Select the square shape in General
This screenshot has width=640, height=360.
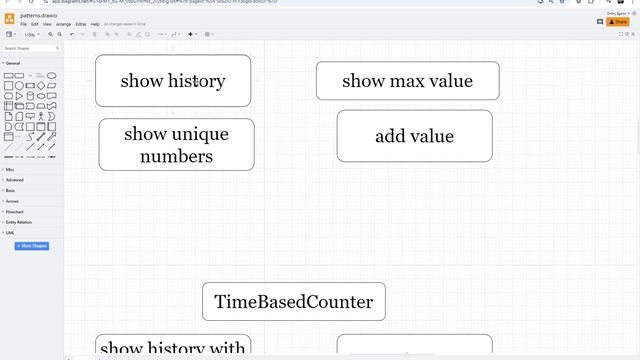coord(8,86)
